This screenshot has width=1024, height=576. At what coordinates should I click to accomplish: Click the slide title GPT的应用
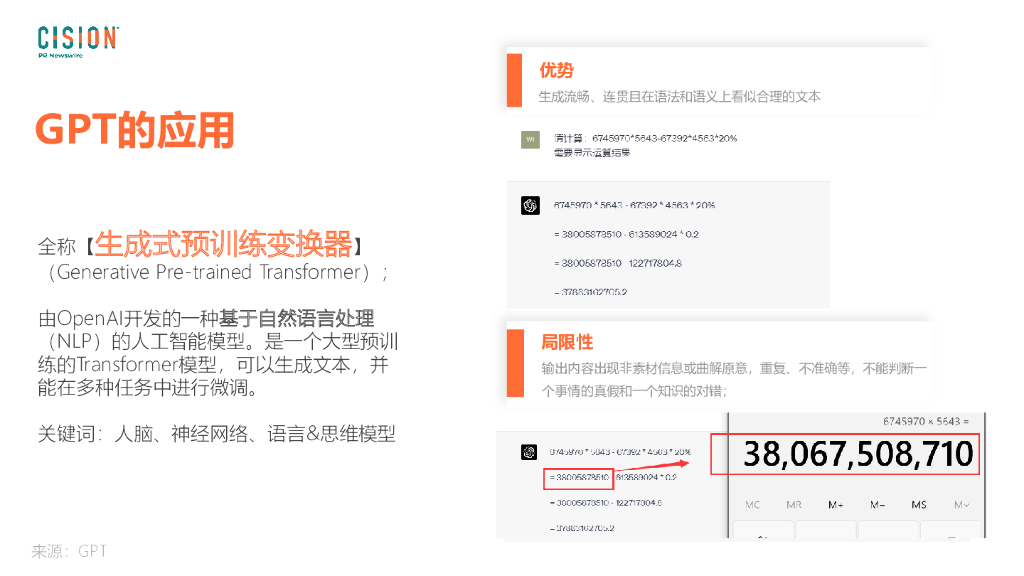click(x=135, y=129)
